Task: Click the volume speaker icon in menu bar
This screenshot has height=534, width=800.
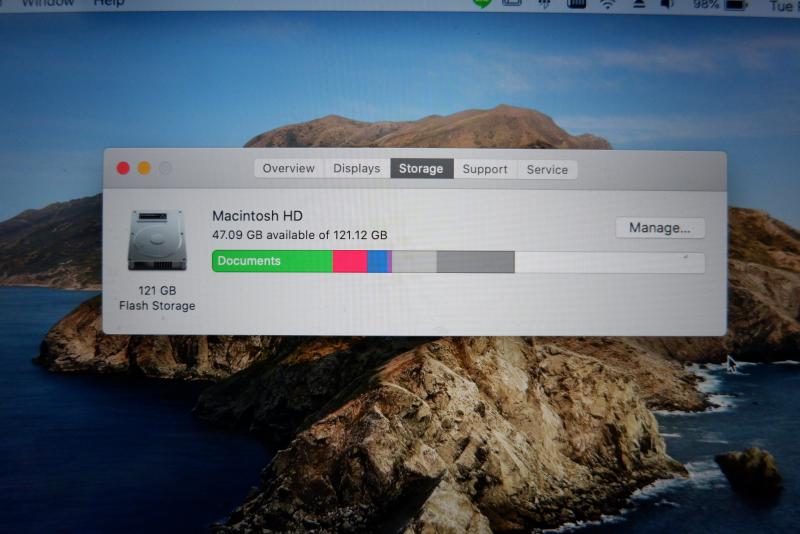Action: click(x=667, y=5)
